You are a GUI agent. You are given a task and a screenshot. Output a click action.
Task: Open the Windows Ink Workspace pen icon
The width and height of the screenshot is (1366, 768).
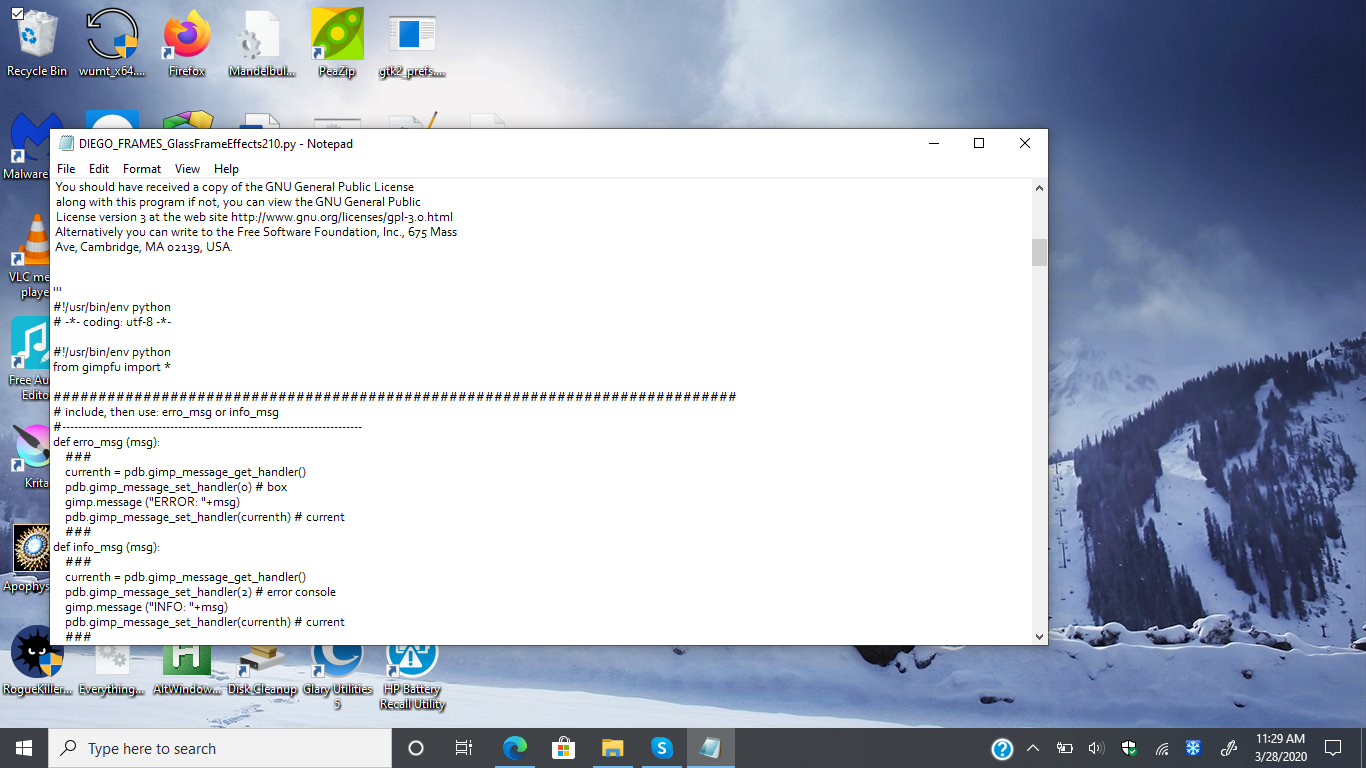click(x=1230, y=748)
